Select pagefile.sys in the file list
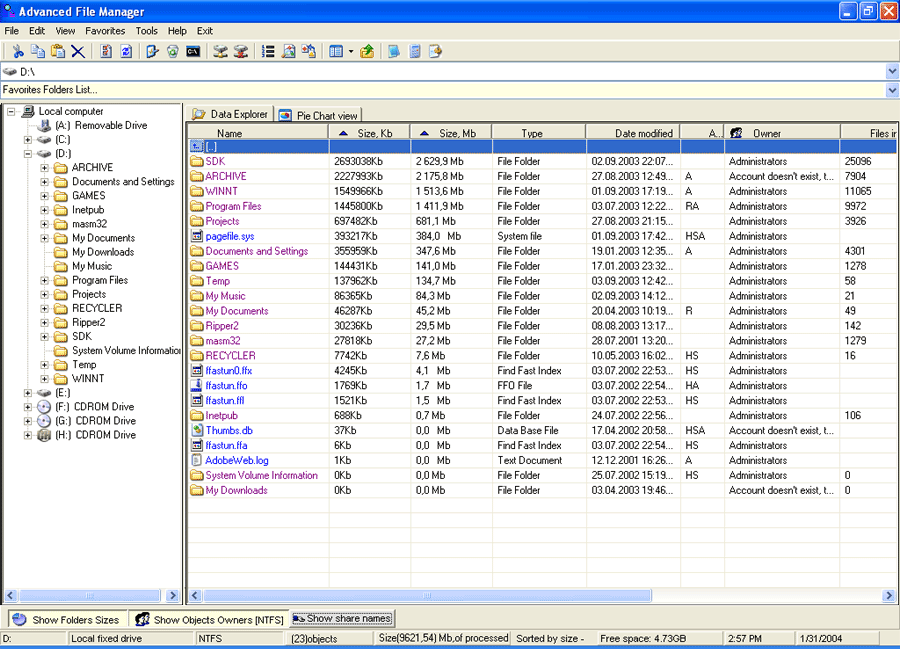 point(229,236)
